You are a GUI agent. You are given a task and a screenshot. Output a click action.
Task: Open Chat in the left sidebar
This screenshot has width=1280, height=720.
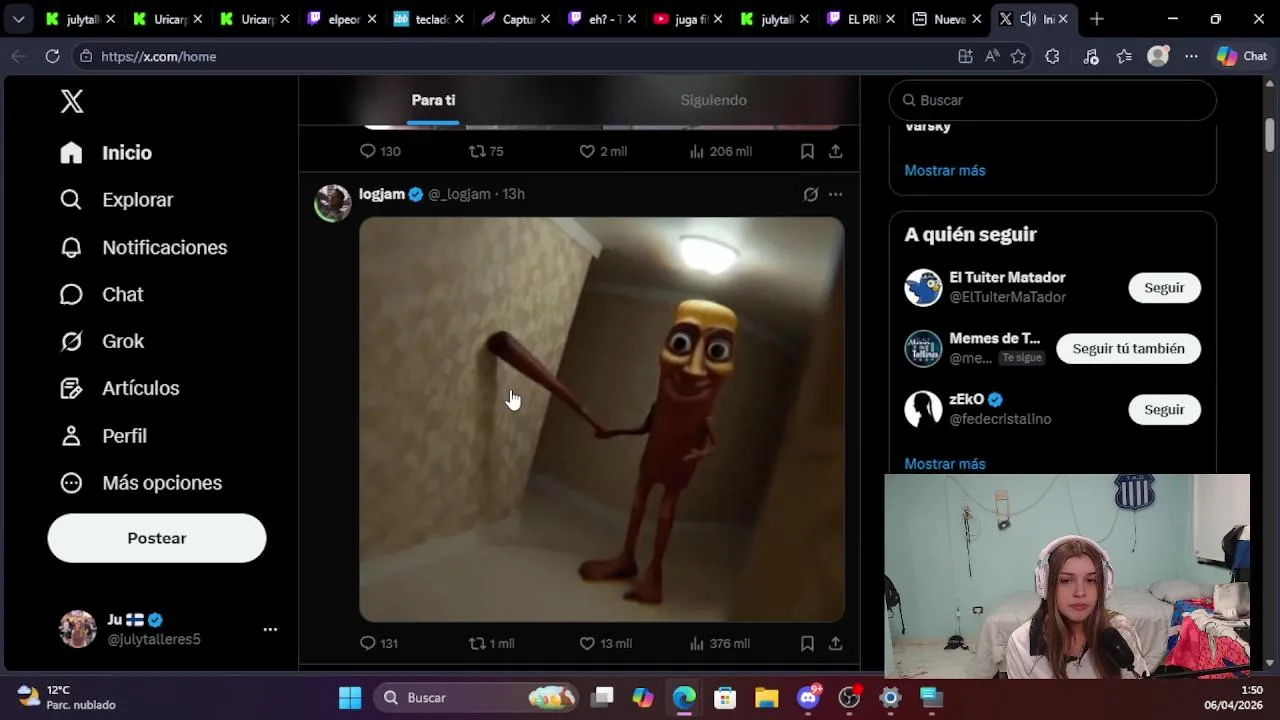tap(101, 294)
